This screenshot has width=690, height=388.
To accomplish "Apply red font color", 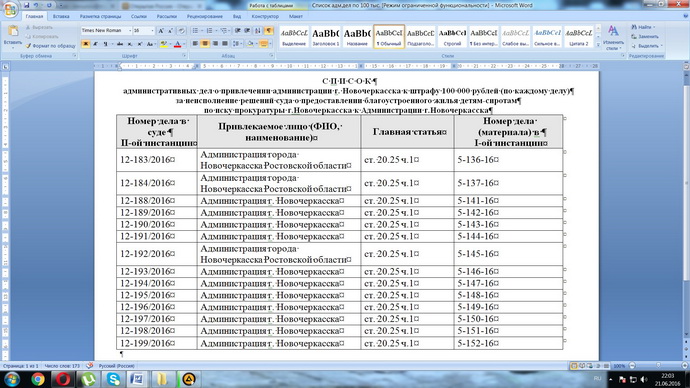I will point(177,44).
